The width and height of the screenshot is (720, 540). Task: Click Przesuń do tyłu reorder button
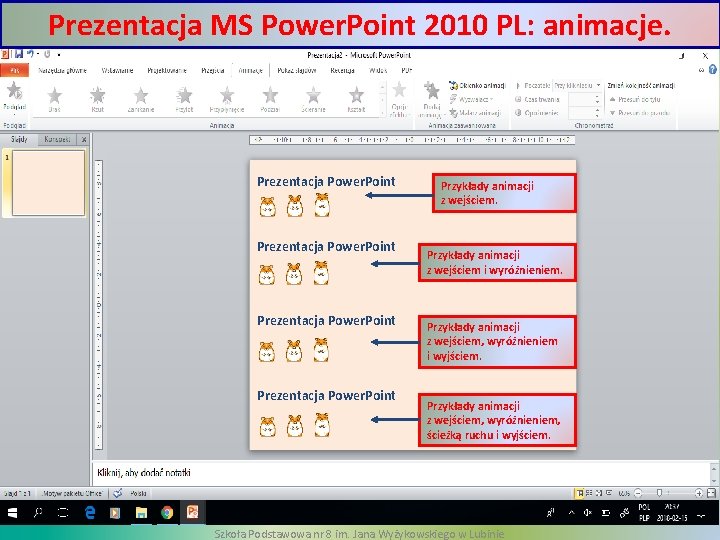point(635,99)
